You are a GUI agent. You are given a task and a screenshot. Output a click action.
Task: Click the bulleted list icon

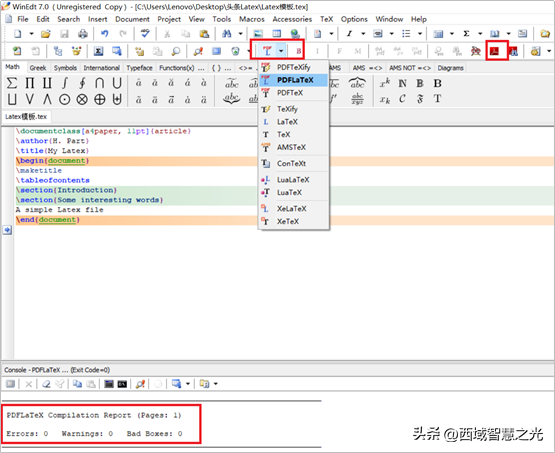406,34
